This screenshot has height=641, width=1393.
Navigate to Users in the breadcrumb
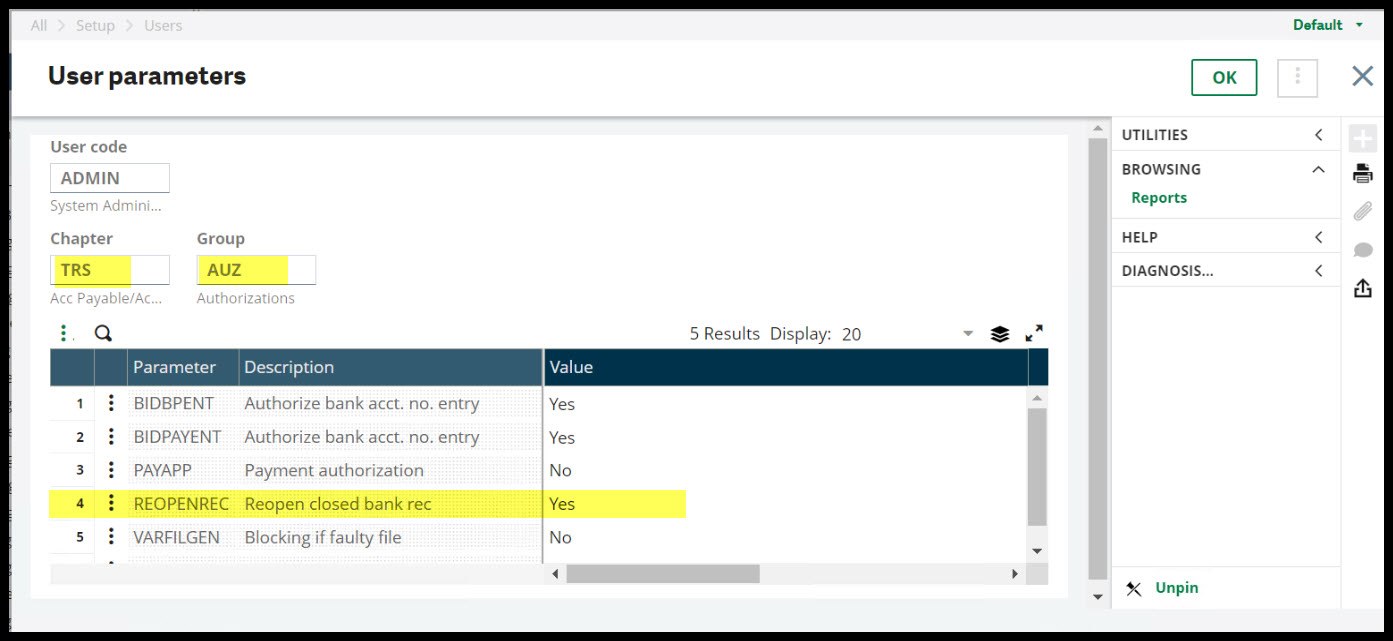[165, 25]
